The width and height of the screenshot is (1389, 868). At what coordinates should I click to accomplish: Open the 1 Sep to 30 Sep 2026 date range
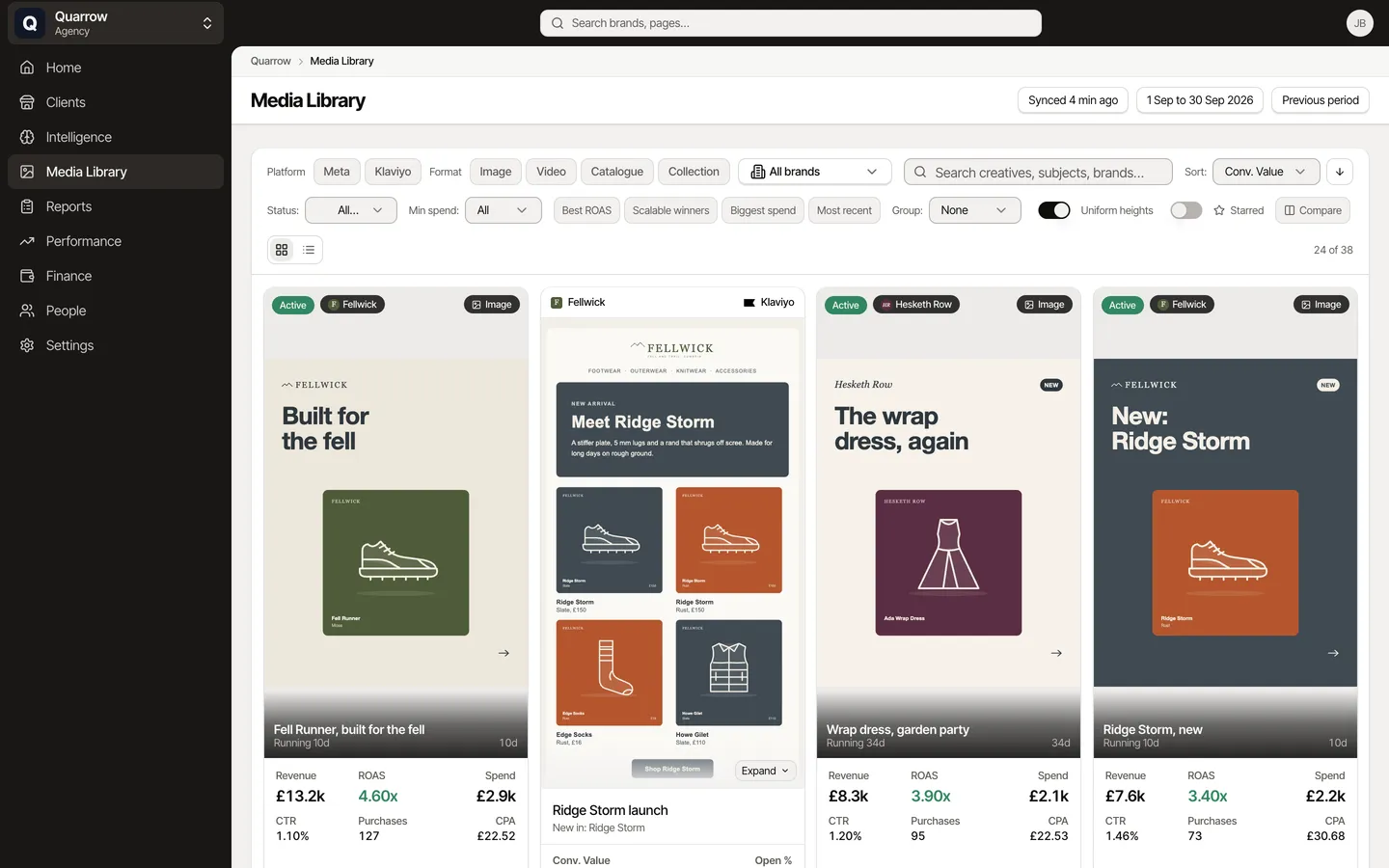pos(1199,100)
